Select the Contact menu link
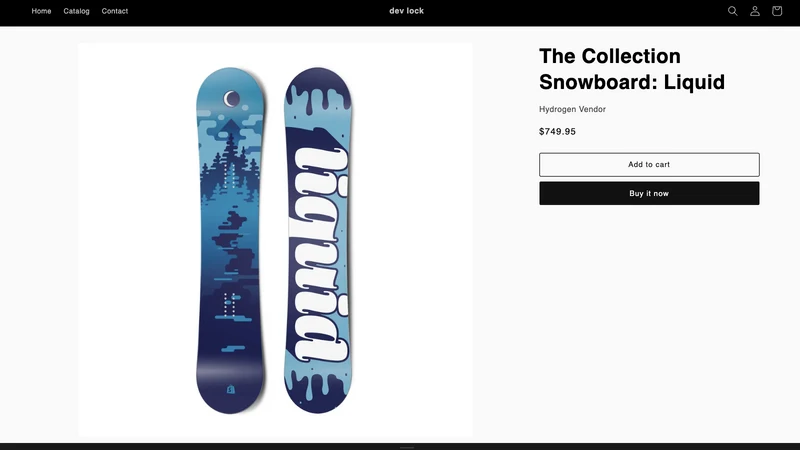 tap(115, 11)
